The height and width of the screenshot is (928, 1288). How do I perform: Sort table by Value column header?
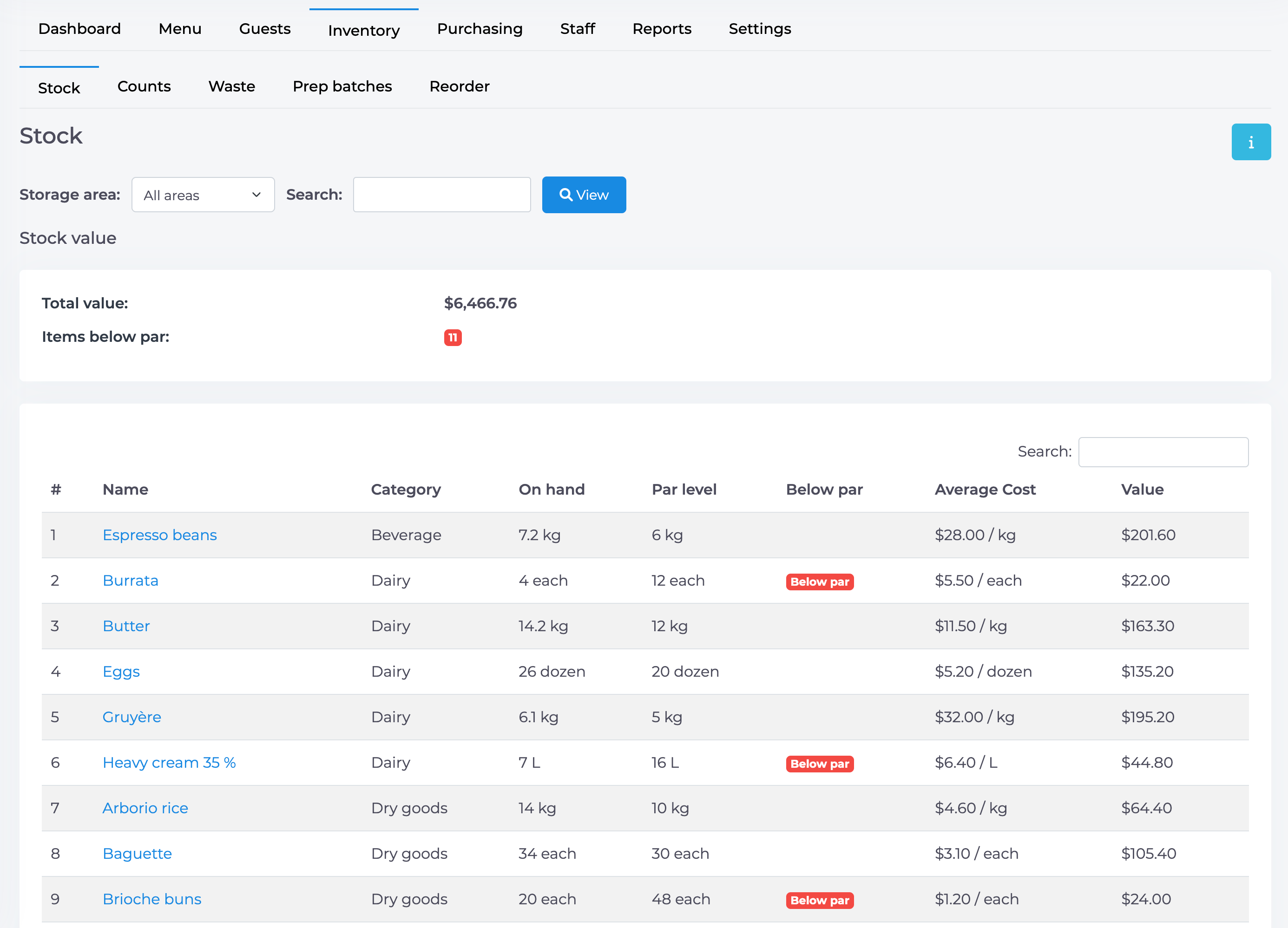click(1142, 489)
